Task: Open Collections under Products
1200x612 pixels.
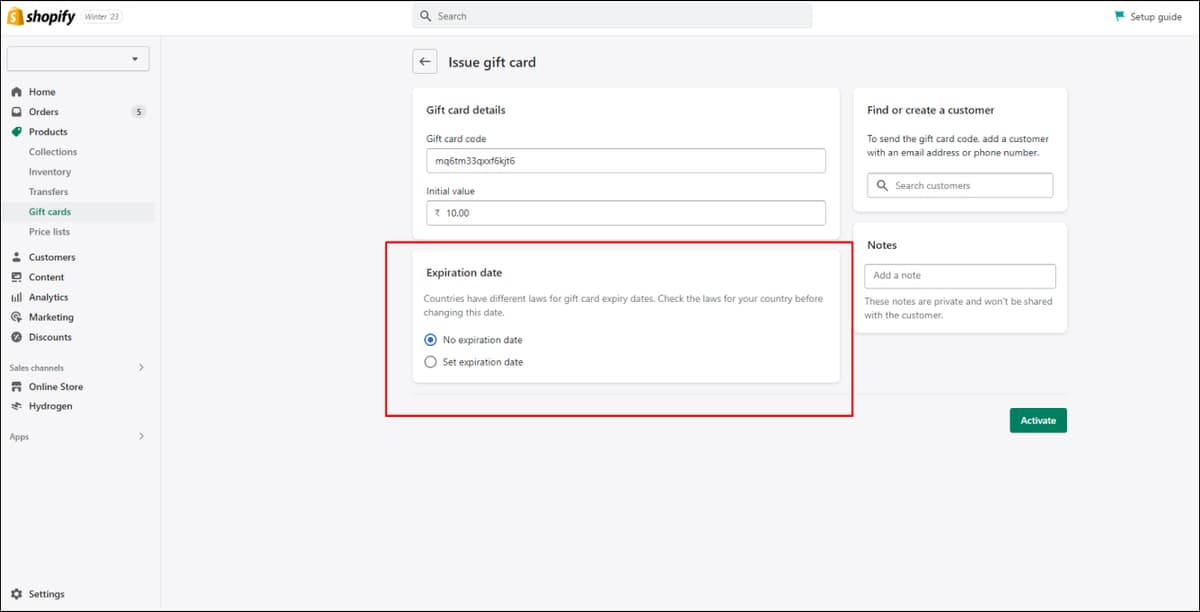Action: coord(53,152)
